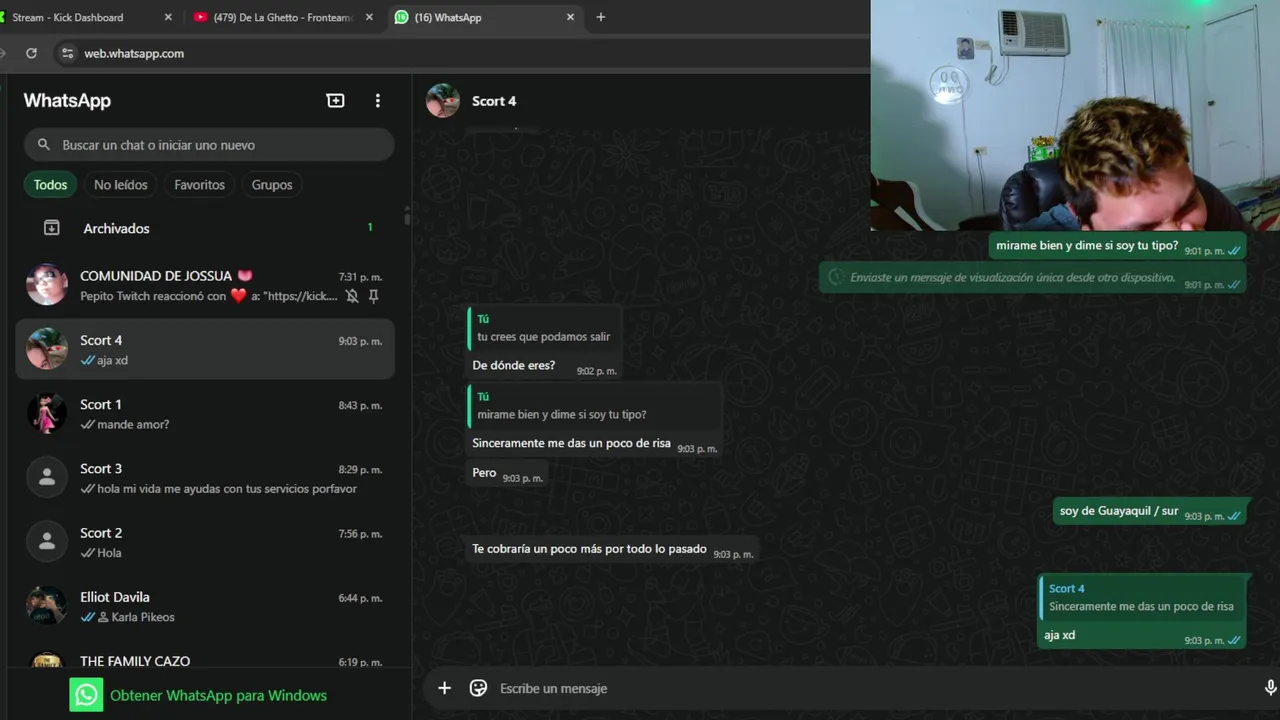Click message 'Te cobraría un poco más por todo lo pasado'

pyautogui.click(x=589, y=549)
